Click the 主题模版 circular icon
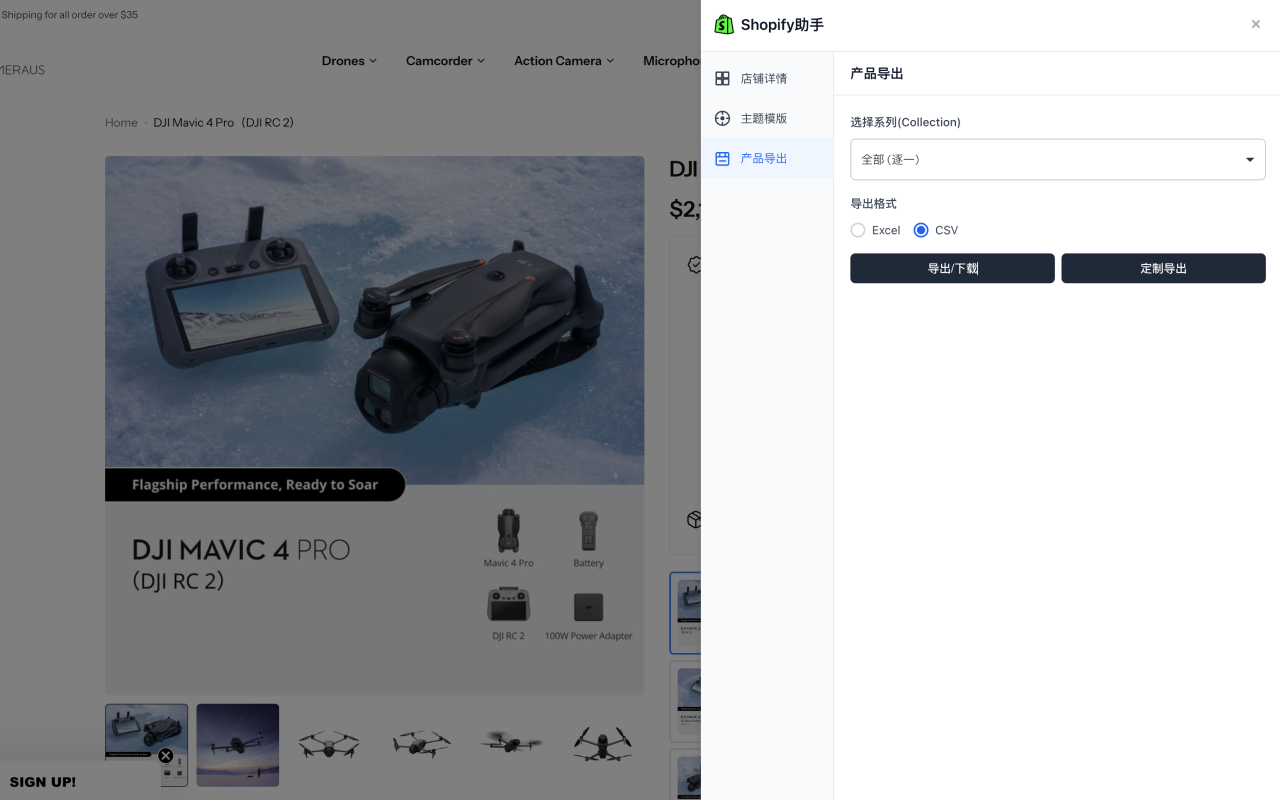The image size is (1280, 800). 722,119
